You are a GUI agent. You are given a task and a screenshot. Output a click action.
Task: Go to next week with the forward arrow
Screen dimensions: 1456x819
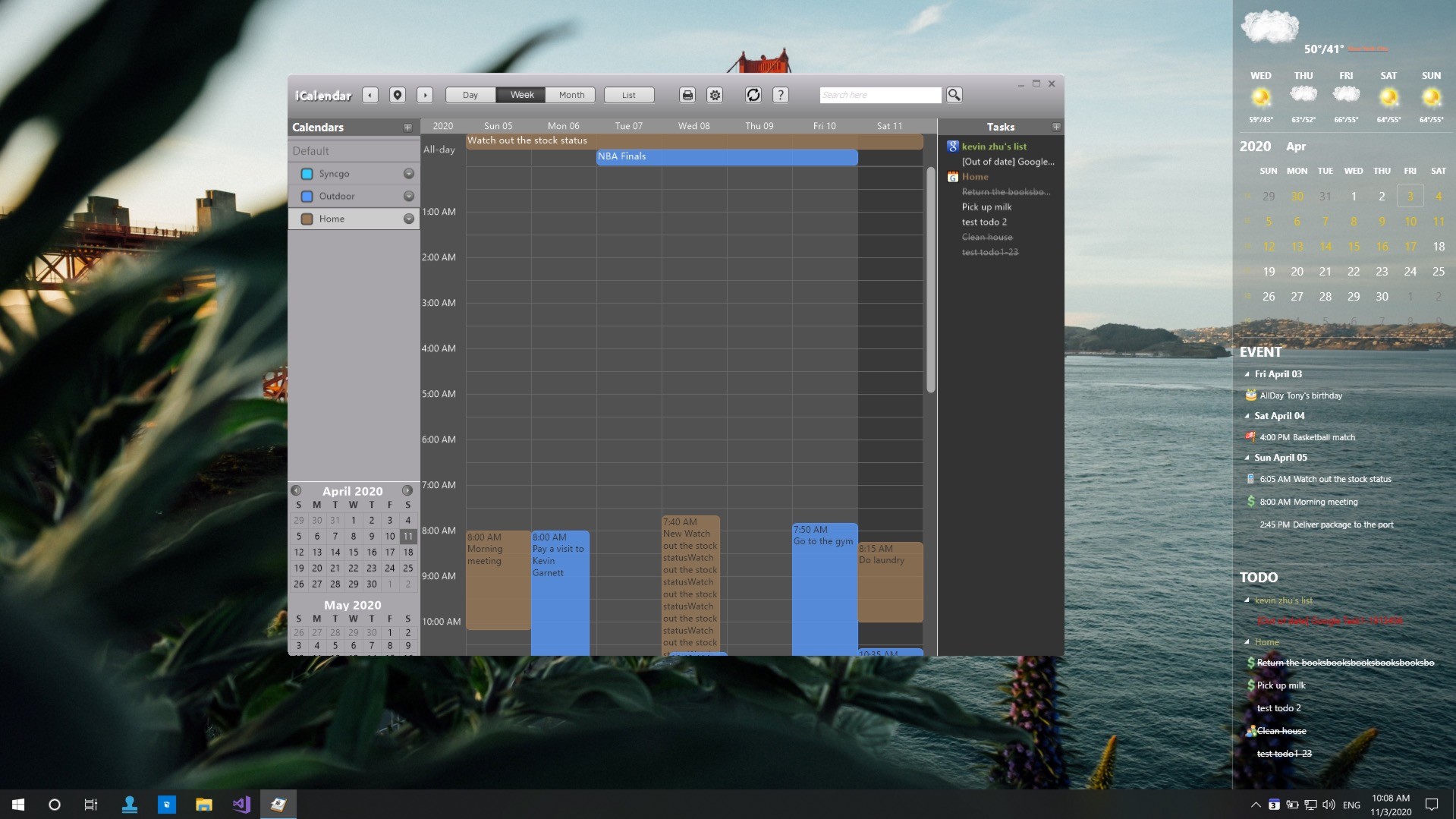(x=425, y=94)
